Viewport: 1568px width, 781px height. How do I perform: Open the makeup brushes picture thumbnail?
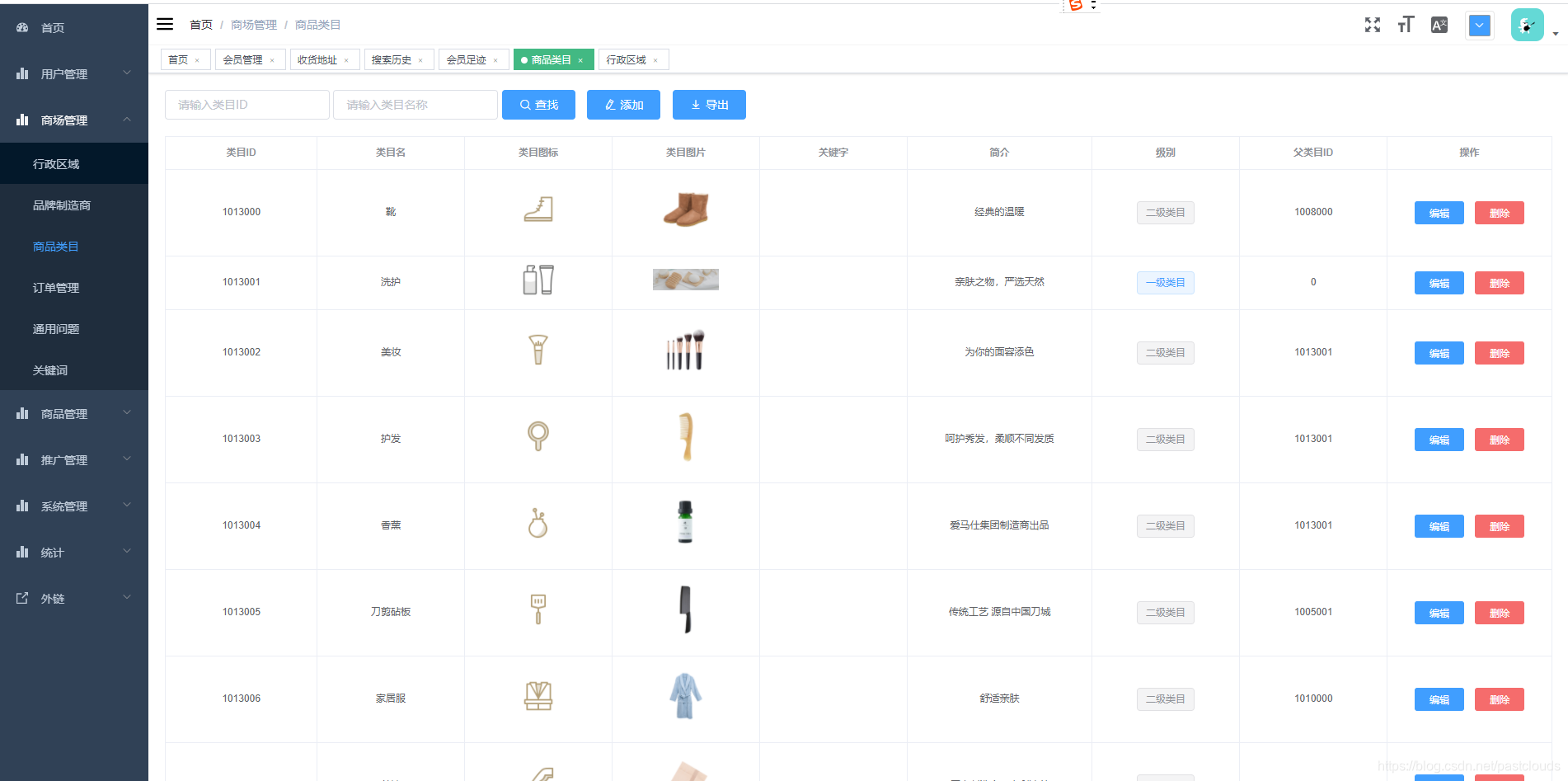pyautogui.click(x=686, y=350)
